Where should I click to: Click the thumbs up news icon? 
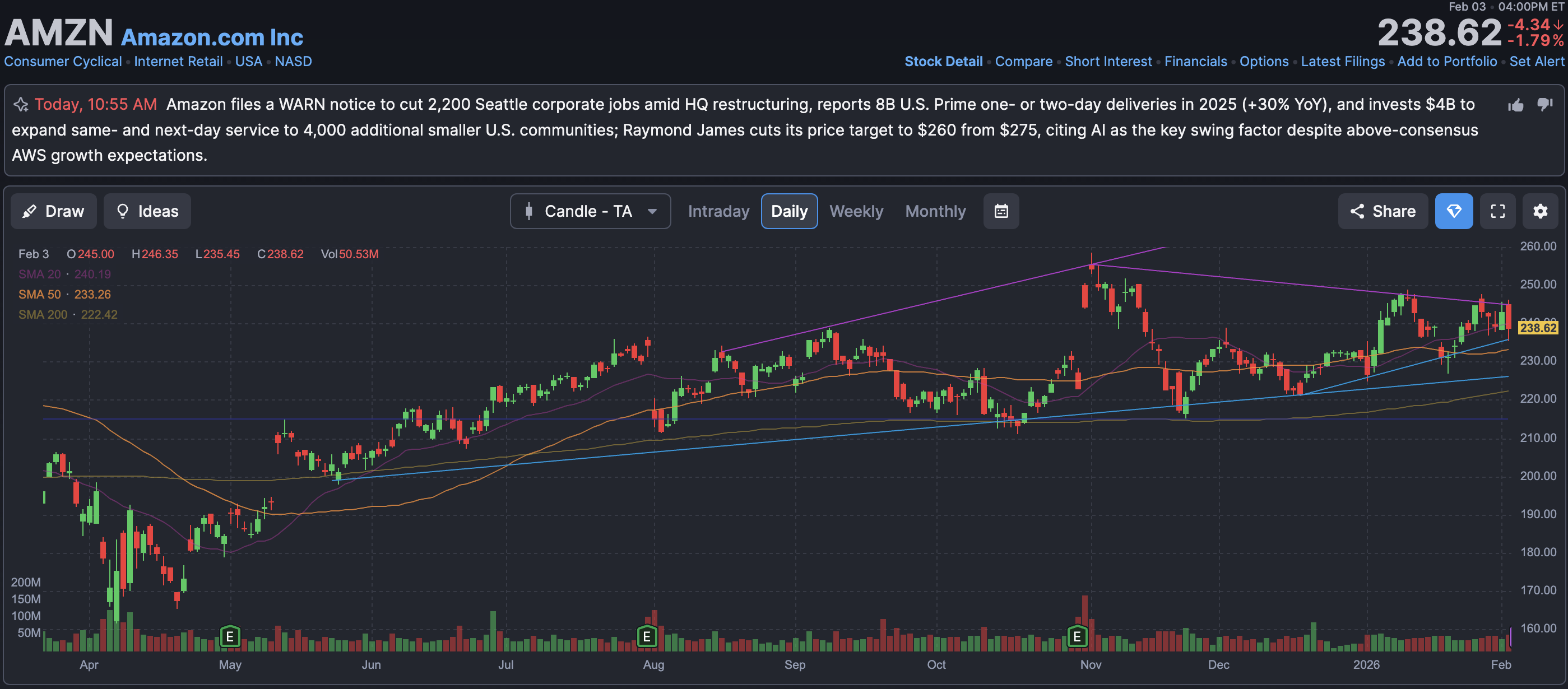pyautogui.click(x=1515, y=105)
